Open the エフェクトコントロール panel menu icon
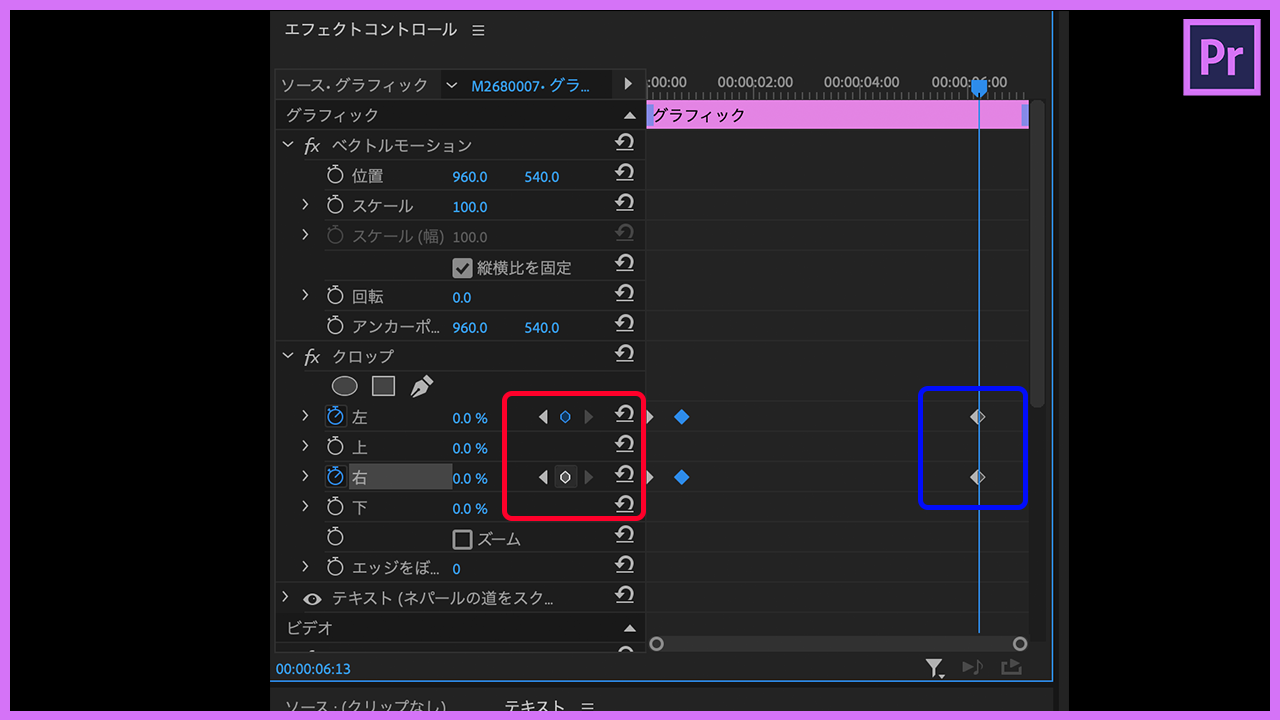 (x=478, y=30)
